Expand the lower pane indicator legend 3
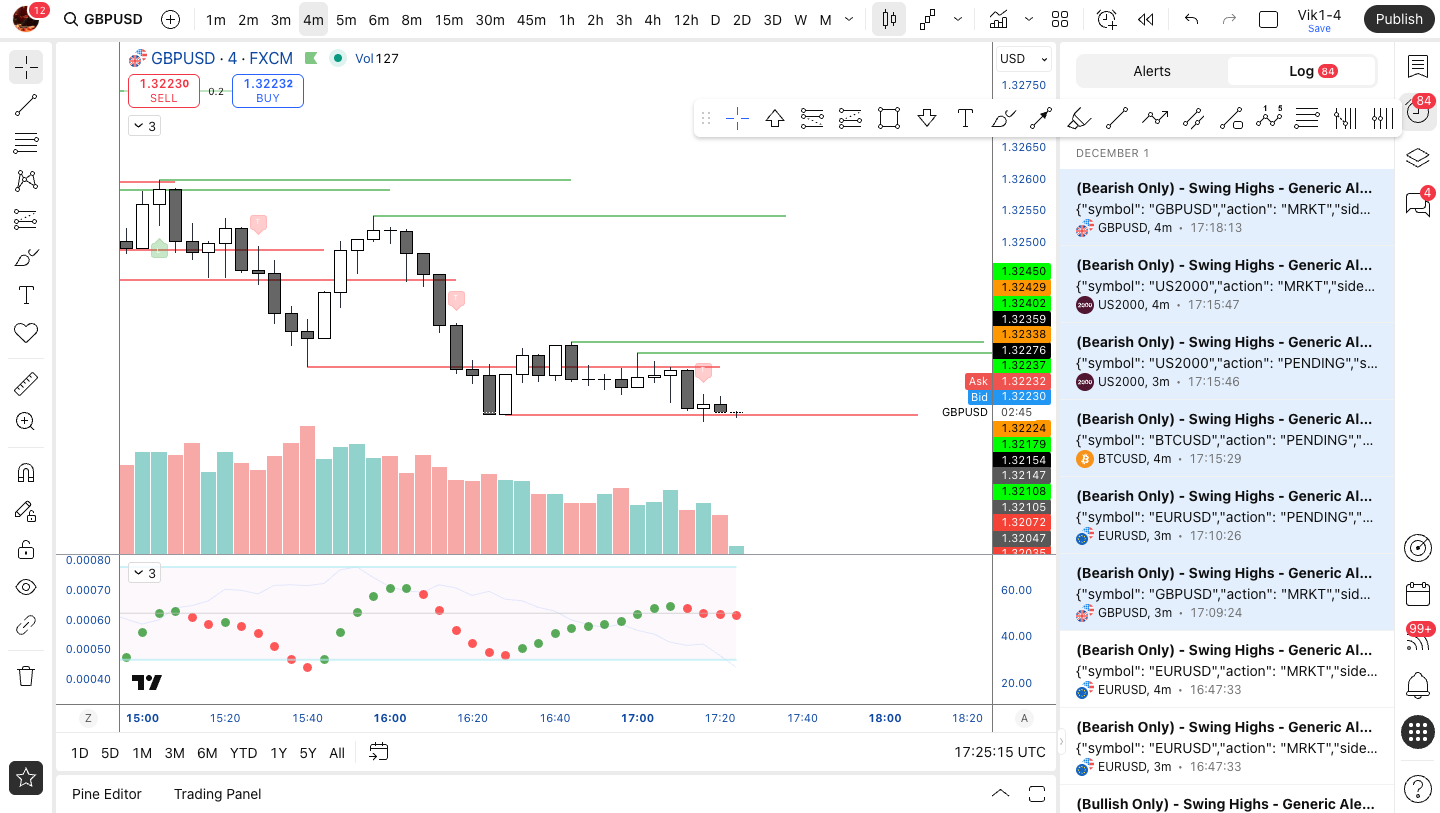The image size is (1440, 813). click(x=144, y=573)
